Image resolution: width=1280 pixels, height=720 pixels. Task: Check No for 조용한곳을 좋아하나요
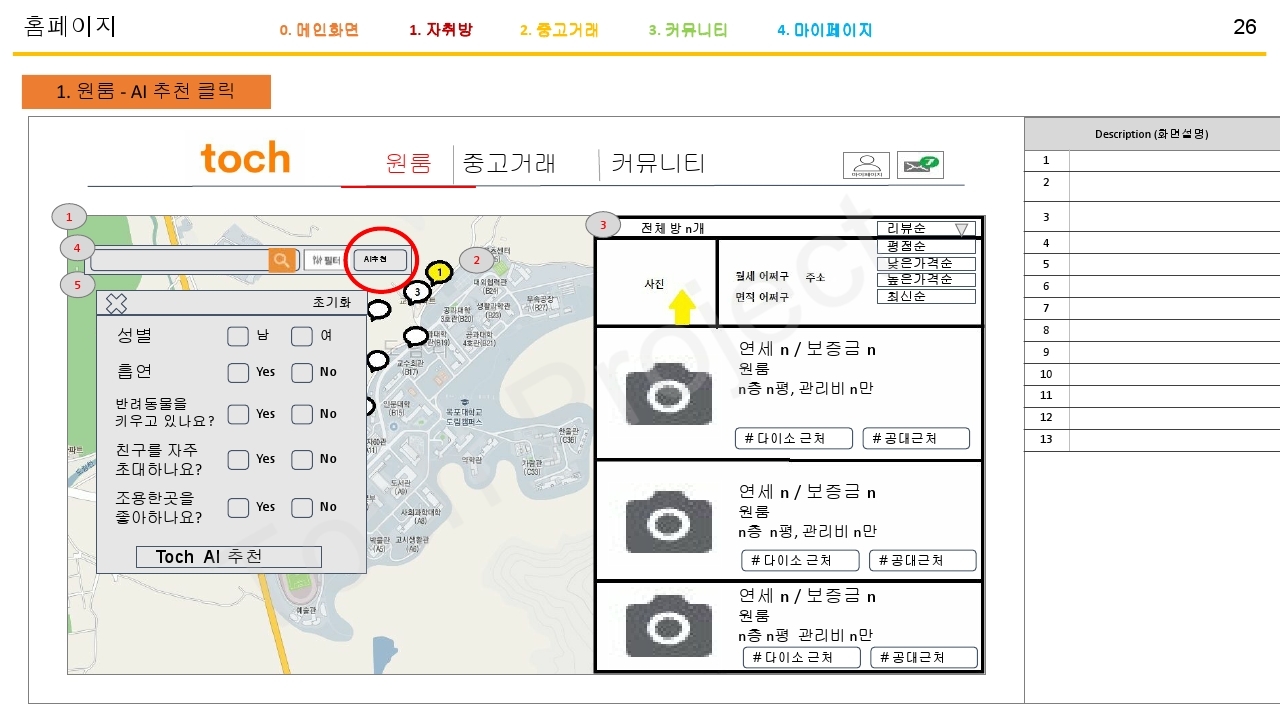coord(302,508)
